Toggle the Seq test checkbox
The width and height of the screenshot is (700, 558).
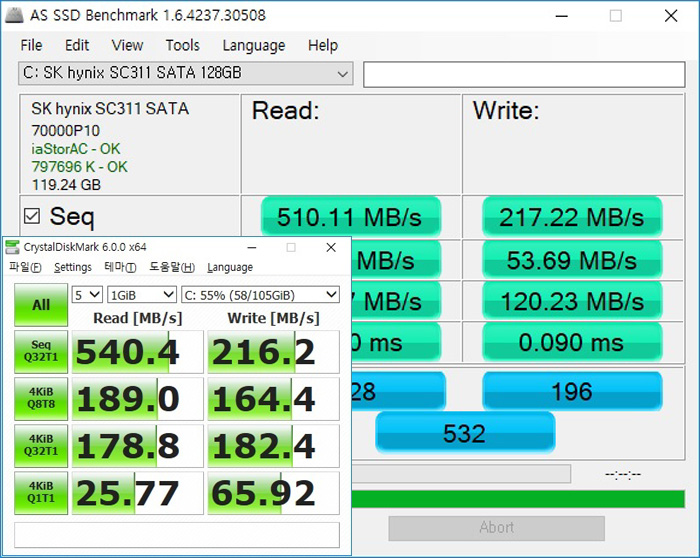pyautogui.click(x=32, y=216)
